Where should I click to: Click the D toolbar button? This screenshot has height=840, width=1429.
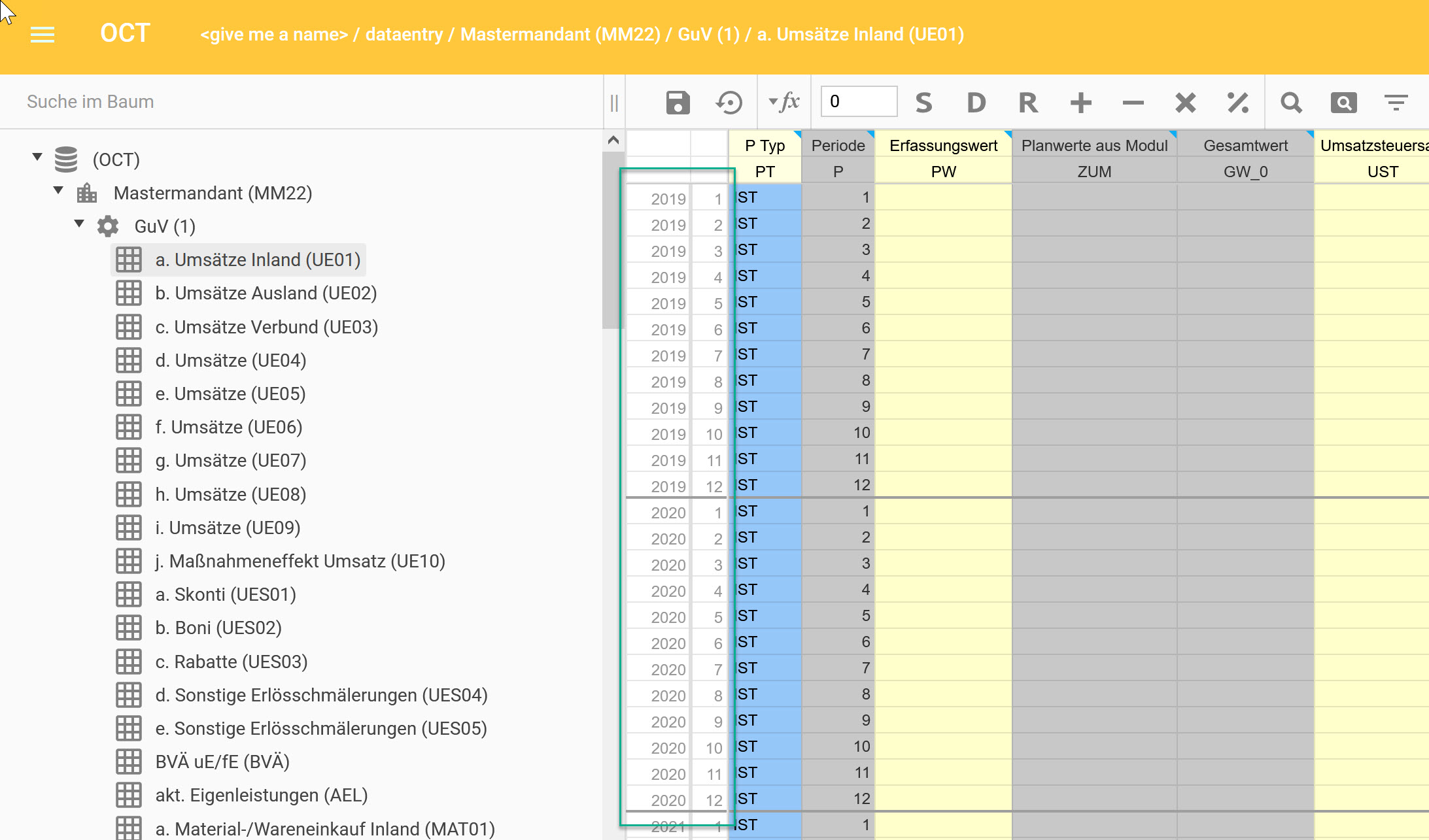tap(976, 103)
